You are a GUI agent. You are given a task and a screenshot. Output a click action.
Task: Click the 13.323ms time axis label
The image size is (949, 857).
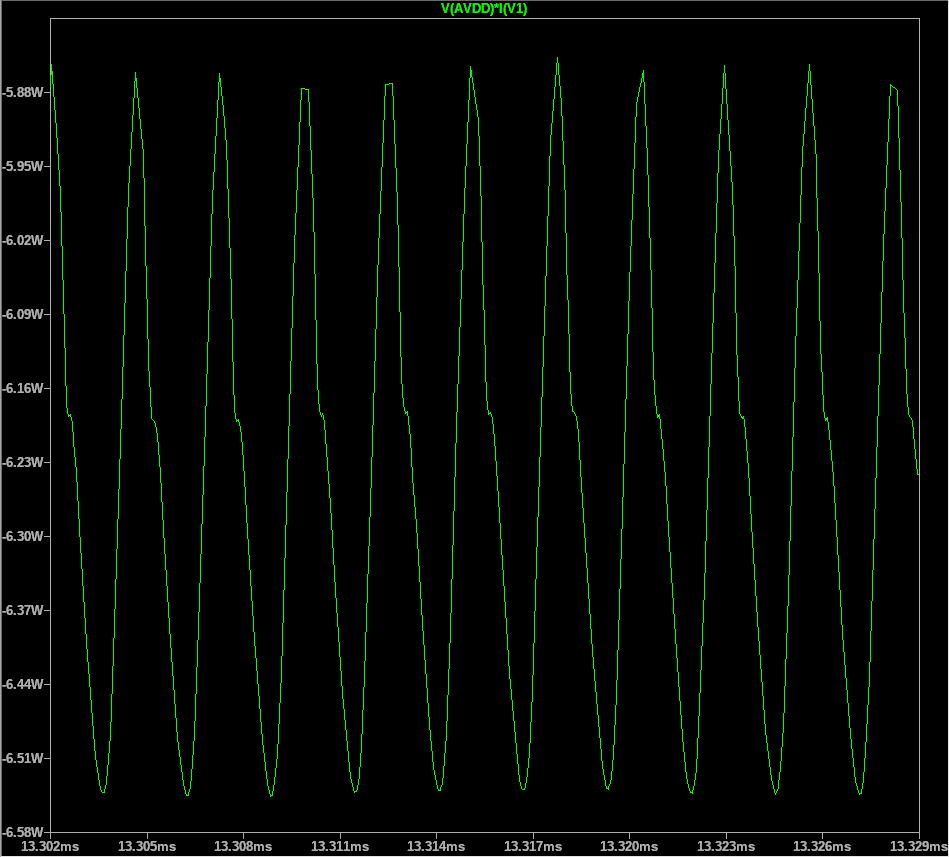click(726, 846)
